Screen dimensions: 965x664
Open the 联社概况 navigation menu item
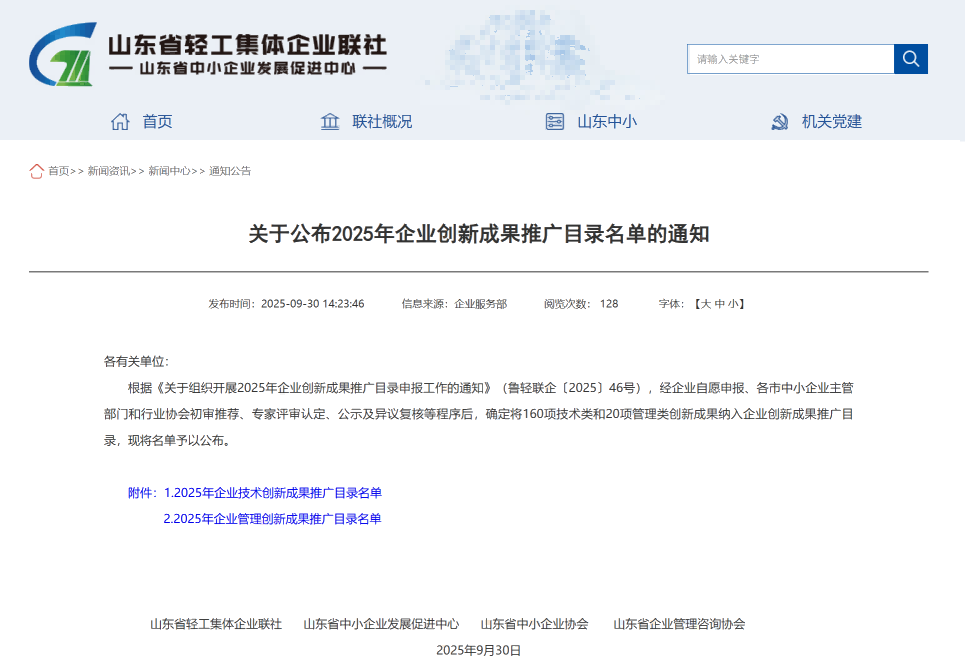(382, 122)
